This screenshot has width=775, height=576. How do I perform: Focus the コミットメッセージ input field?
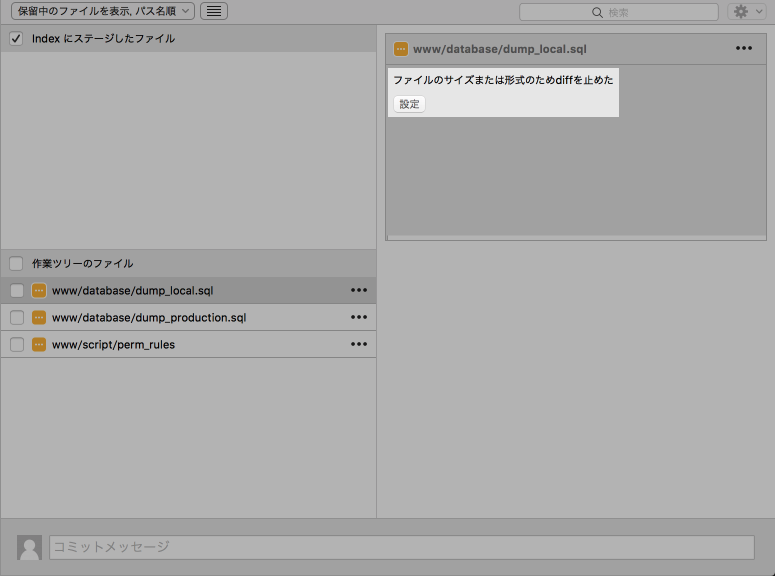[x=401, y=547]
